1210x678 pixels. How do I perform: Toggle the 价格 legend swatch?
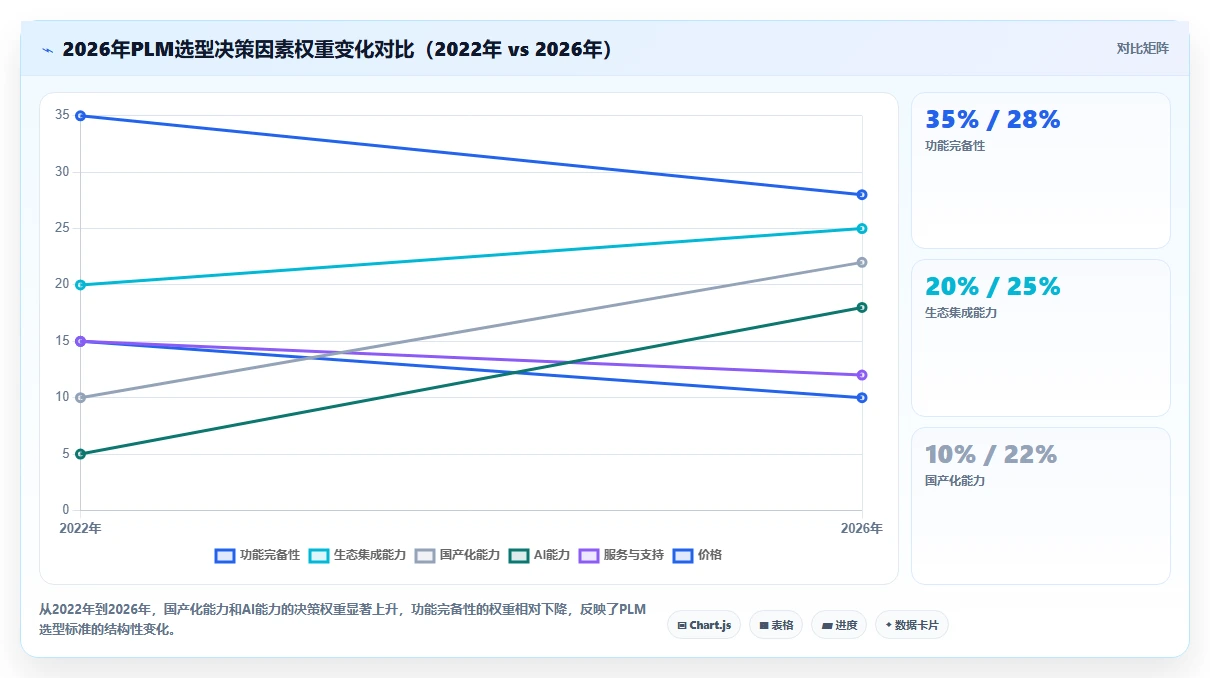[x=683, y=555]
